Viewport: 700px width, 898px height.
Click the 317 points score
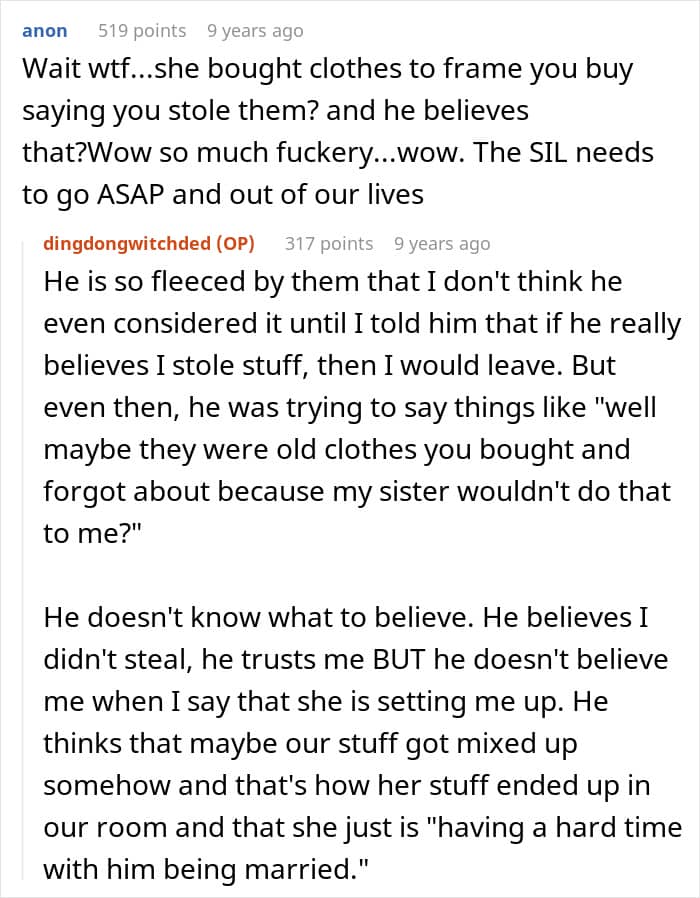tap(329, 243)
